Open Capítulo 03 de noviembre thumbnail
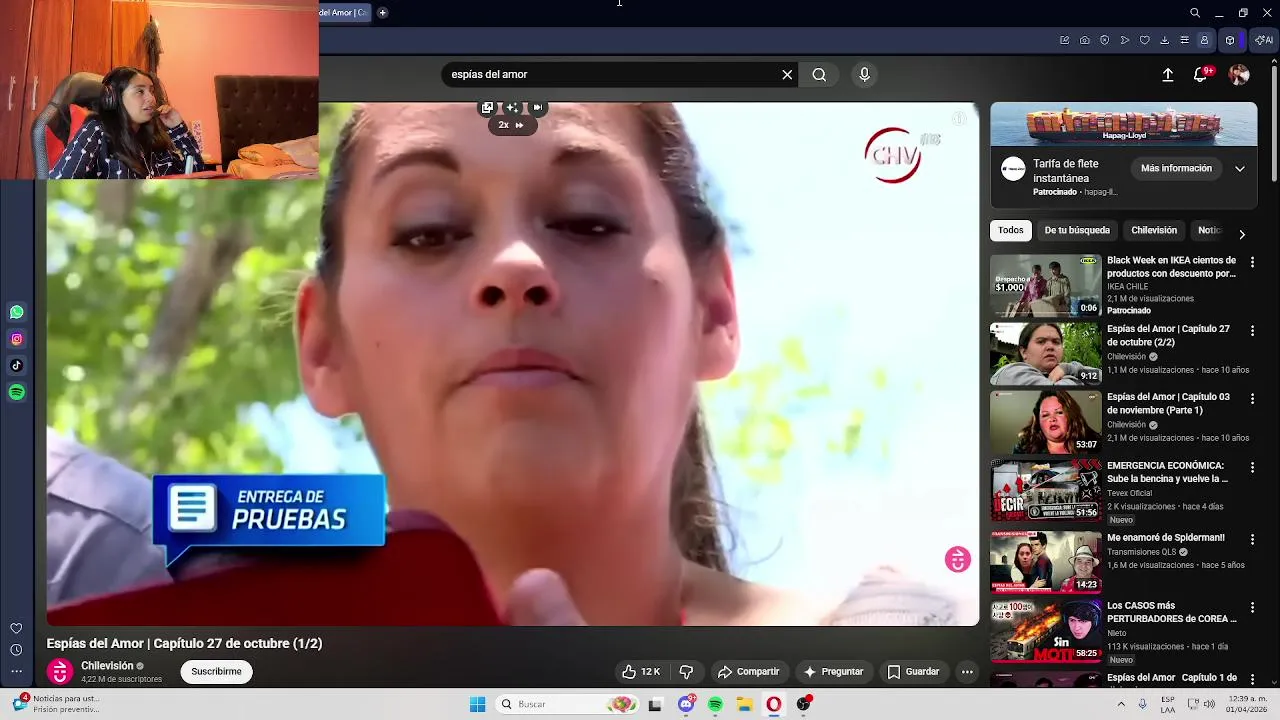 [x=1045, y=422]
